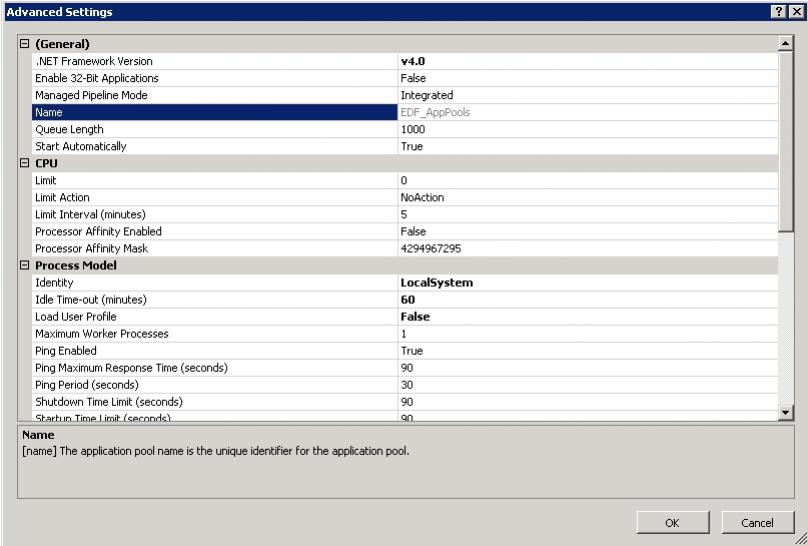Collapse the (General) section
The height and width of the screenshot is (546, 808).
[24, 44]
